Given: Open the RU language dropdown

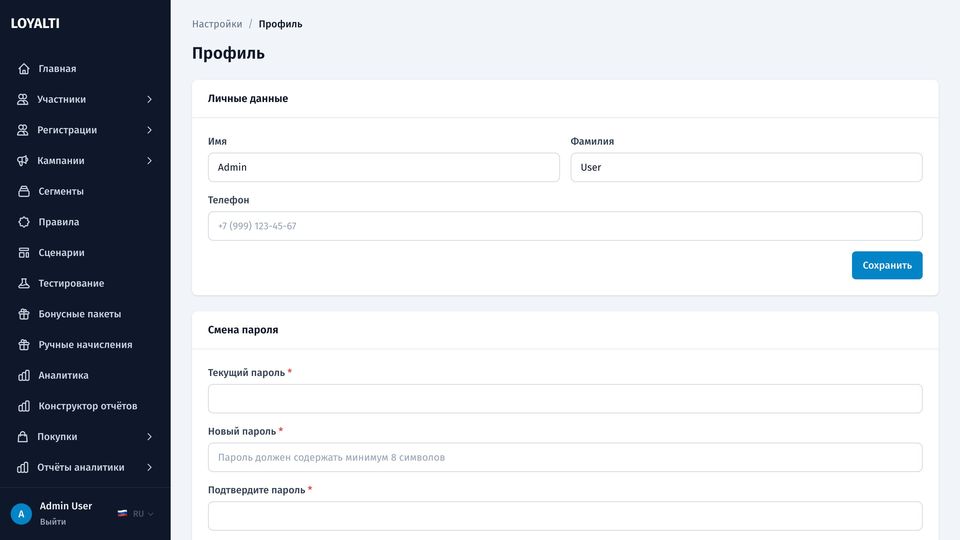Looking at the screenshot, I should pyautogui.click(x=135, y=514).
